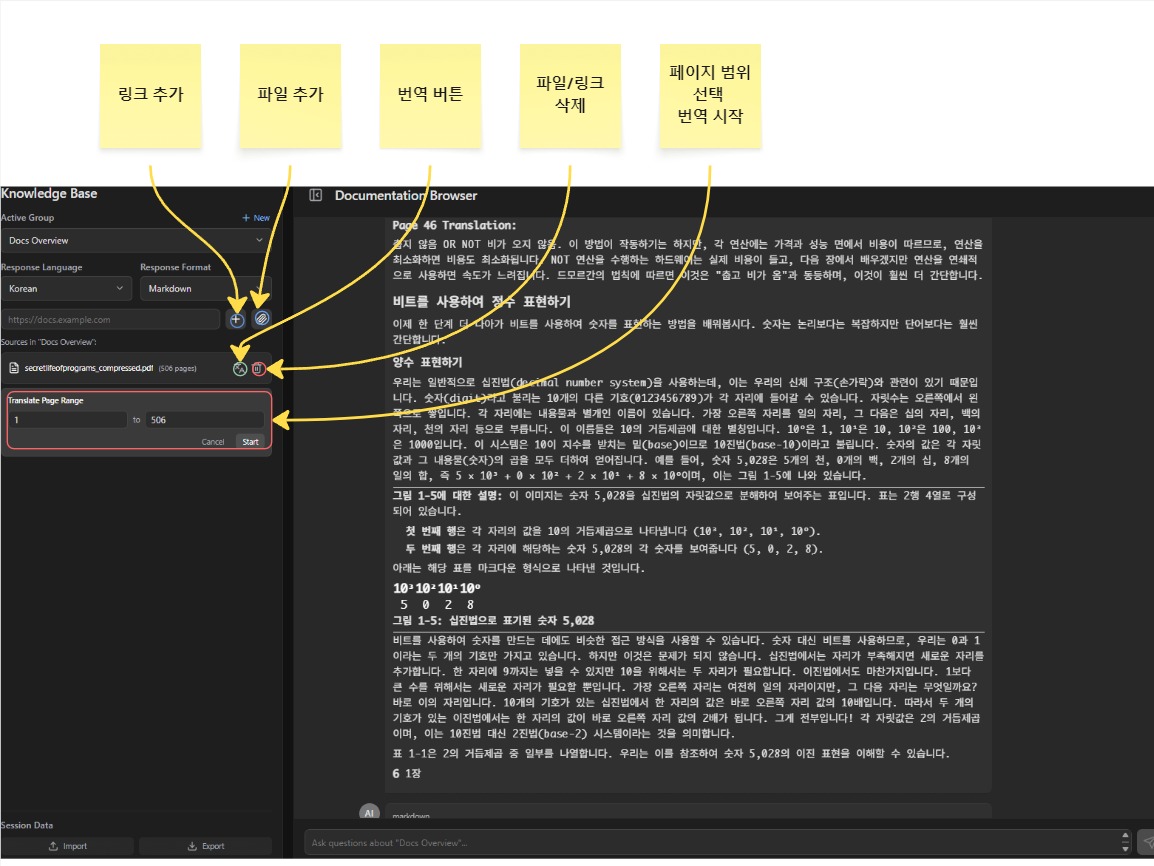The width and height of the screenshot is (1154, 866).
Task: Click the Response Format label
Action: click(175, 267)
